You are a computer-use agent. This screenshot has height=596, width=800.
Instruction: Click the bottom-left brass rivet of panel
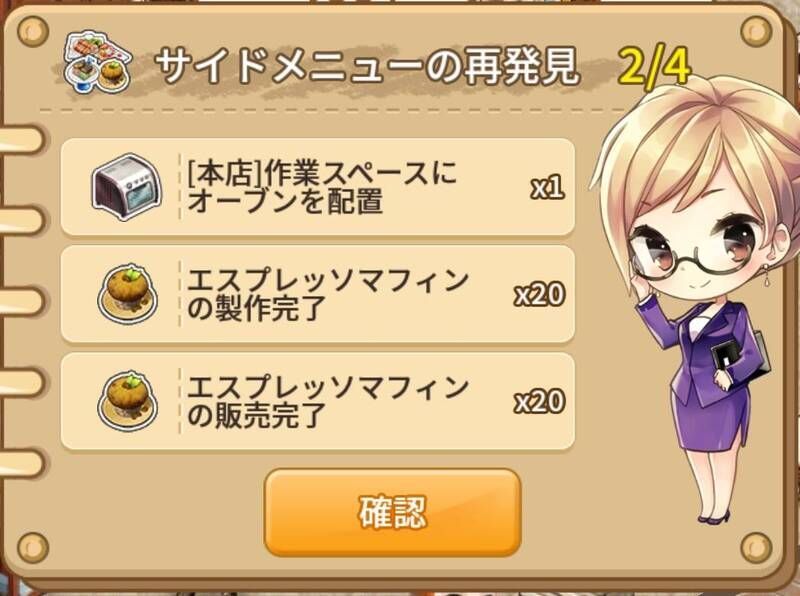33,548
